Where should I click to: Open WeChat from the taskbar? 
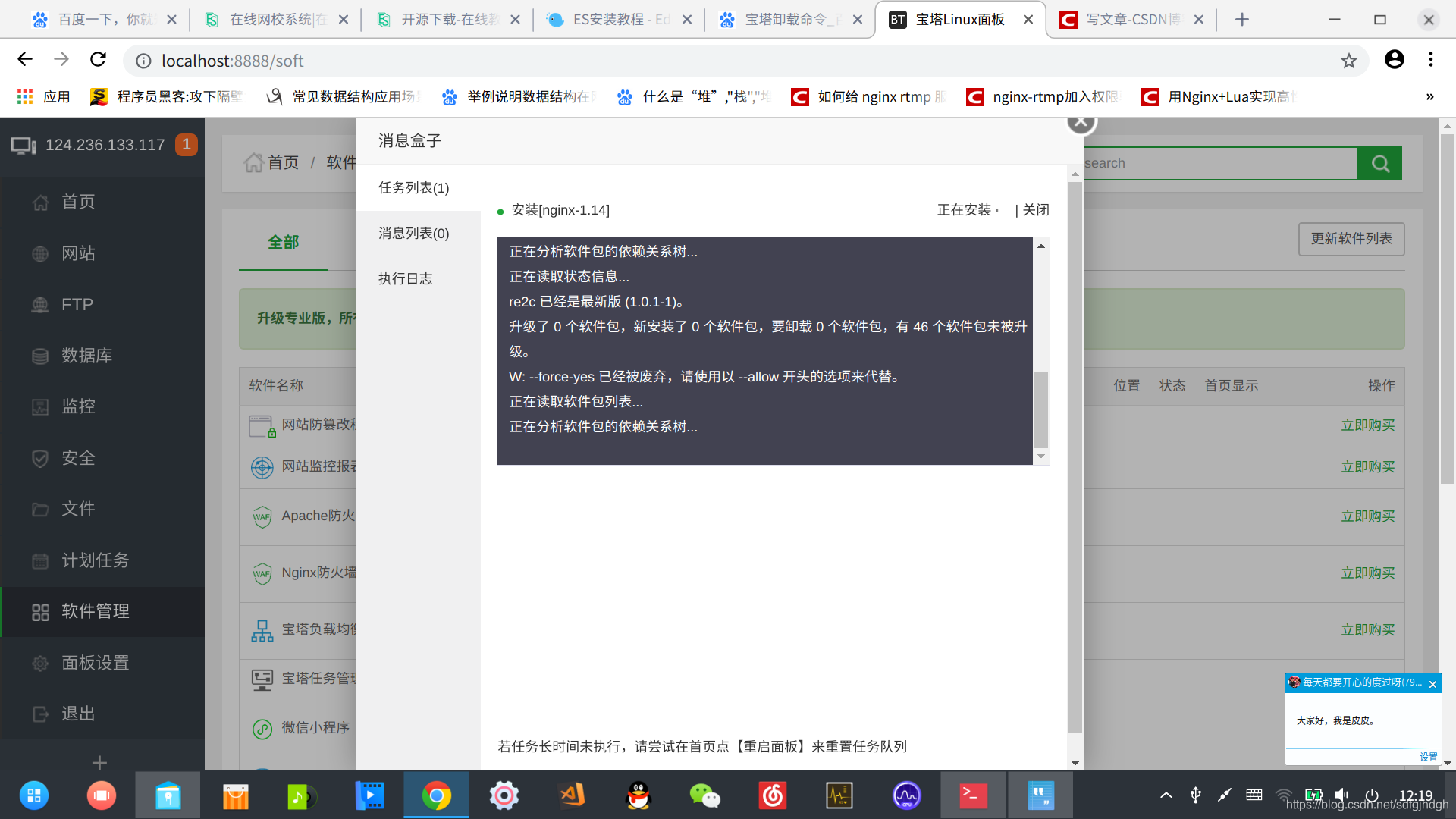(x=704, y=795)
